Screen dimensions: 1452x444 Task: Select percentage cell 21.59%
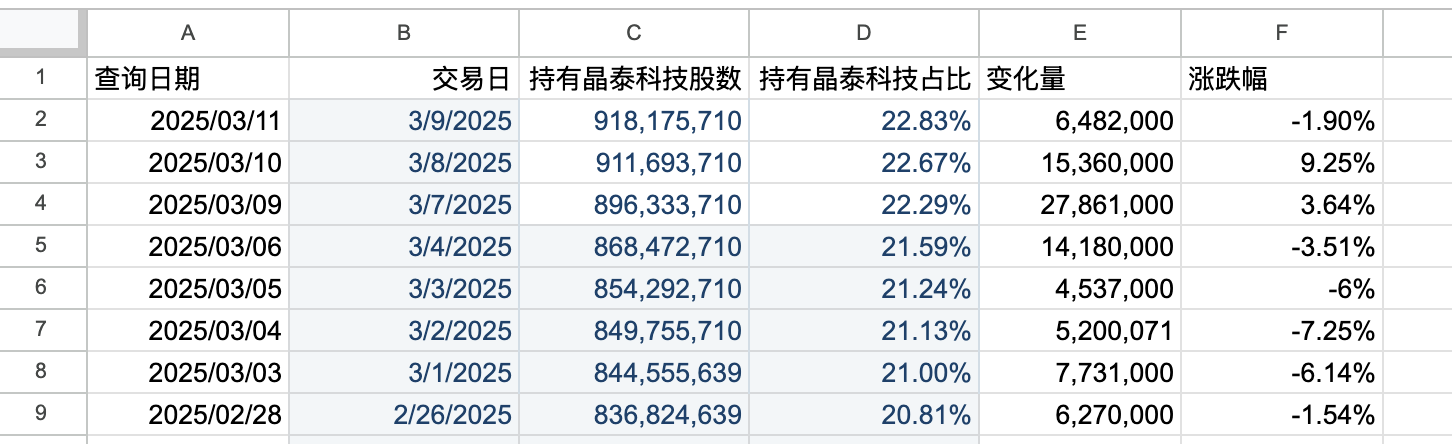click(x=863, y=246)
